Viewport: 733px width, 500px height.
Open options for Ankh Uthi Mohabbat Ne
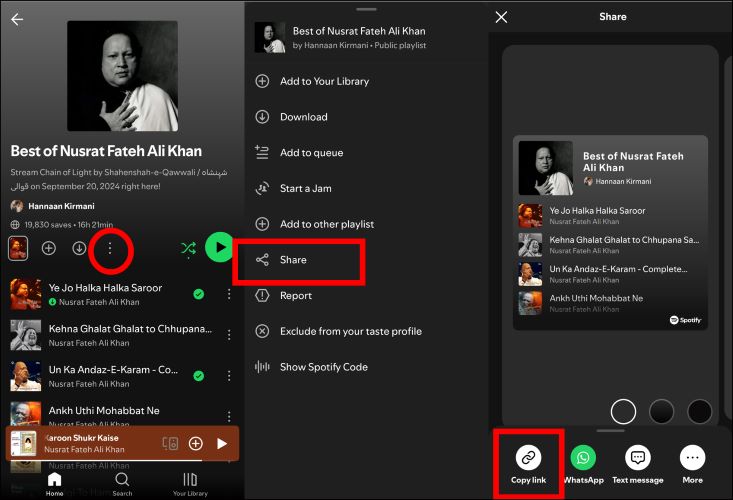click(x=229, y=416)
